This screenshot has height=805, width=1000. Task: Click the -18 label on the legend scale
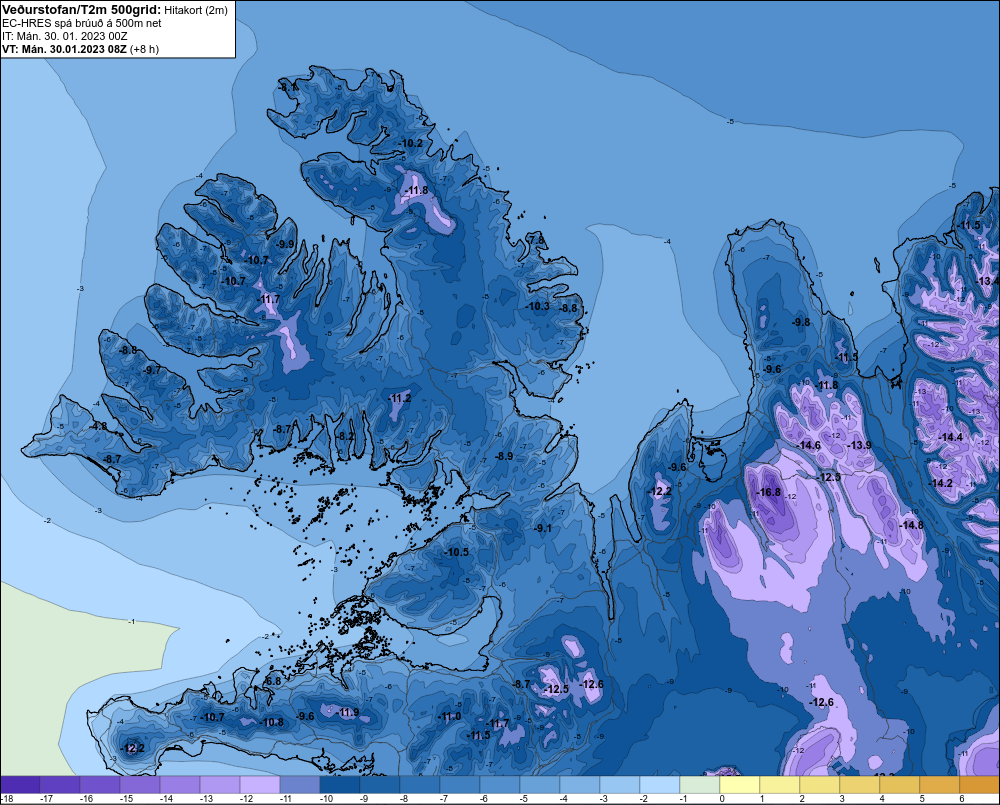click(7, 799)
